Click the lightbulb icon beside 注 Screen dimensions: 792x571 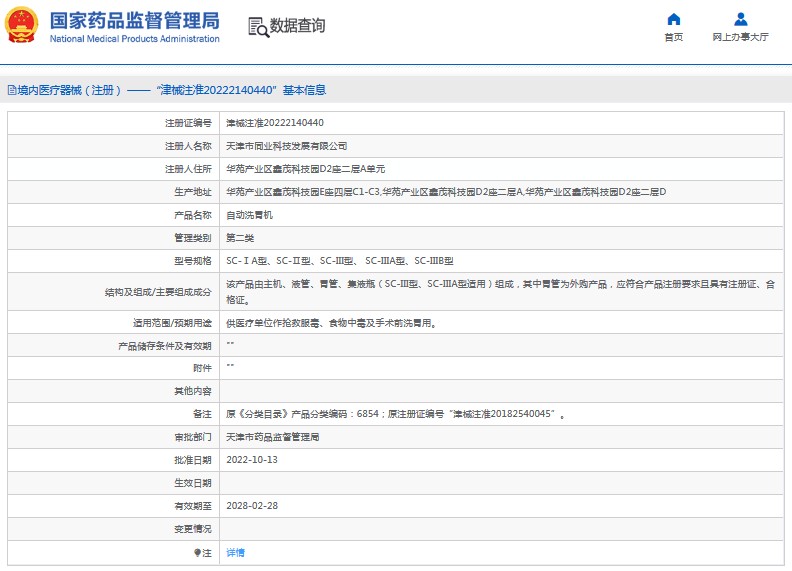click(197, 552)
